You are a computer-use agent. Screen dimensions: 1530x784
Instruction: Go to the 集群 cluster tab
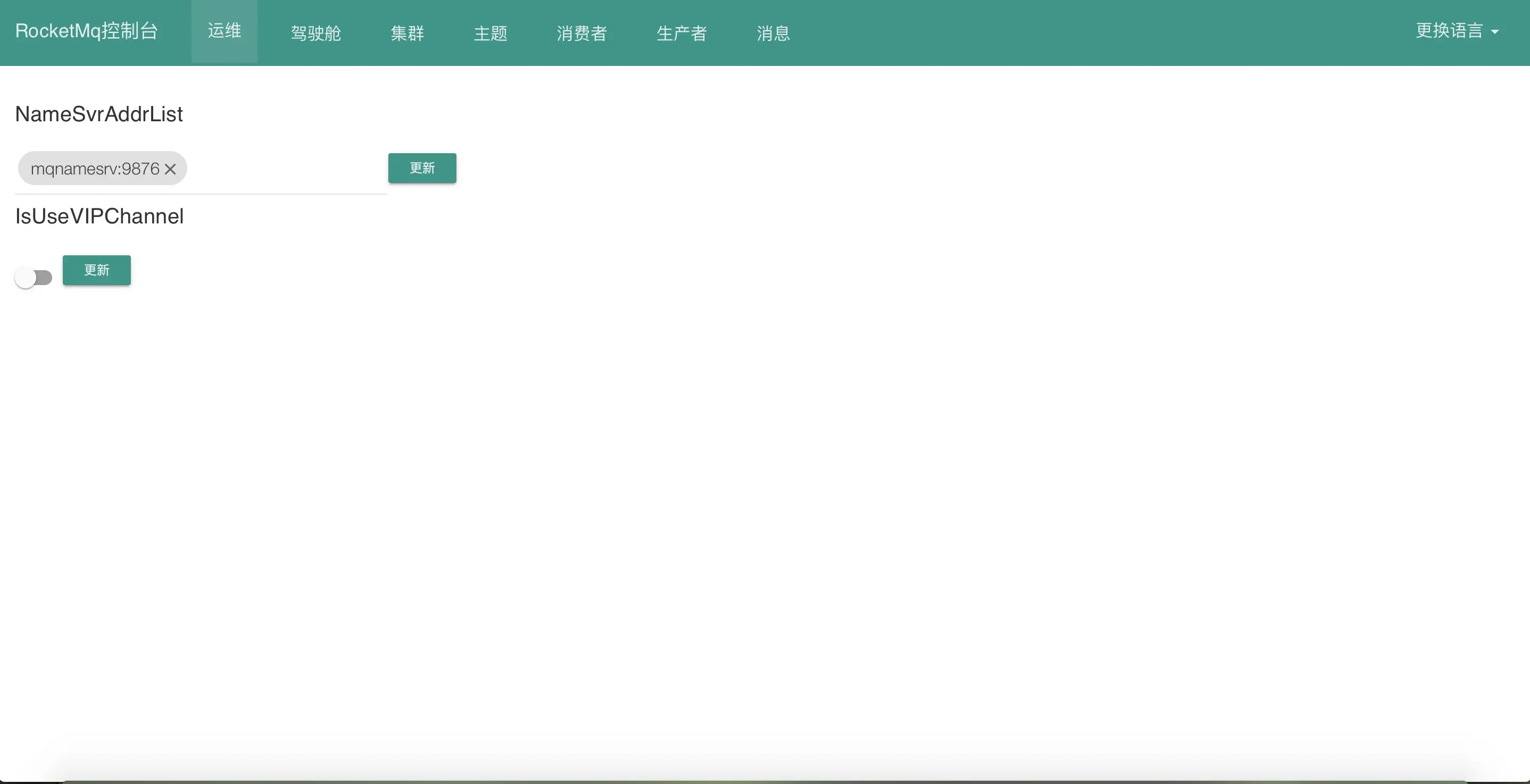click(x=407, y=34)
